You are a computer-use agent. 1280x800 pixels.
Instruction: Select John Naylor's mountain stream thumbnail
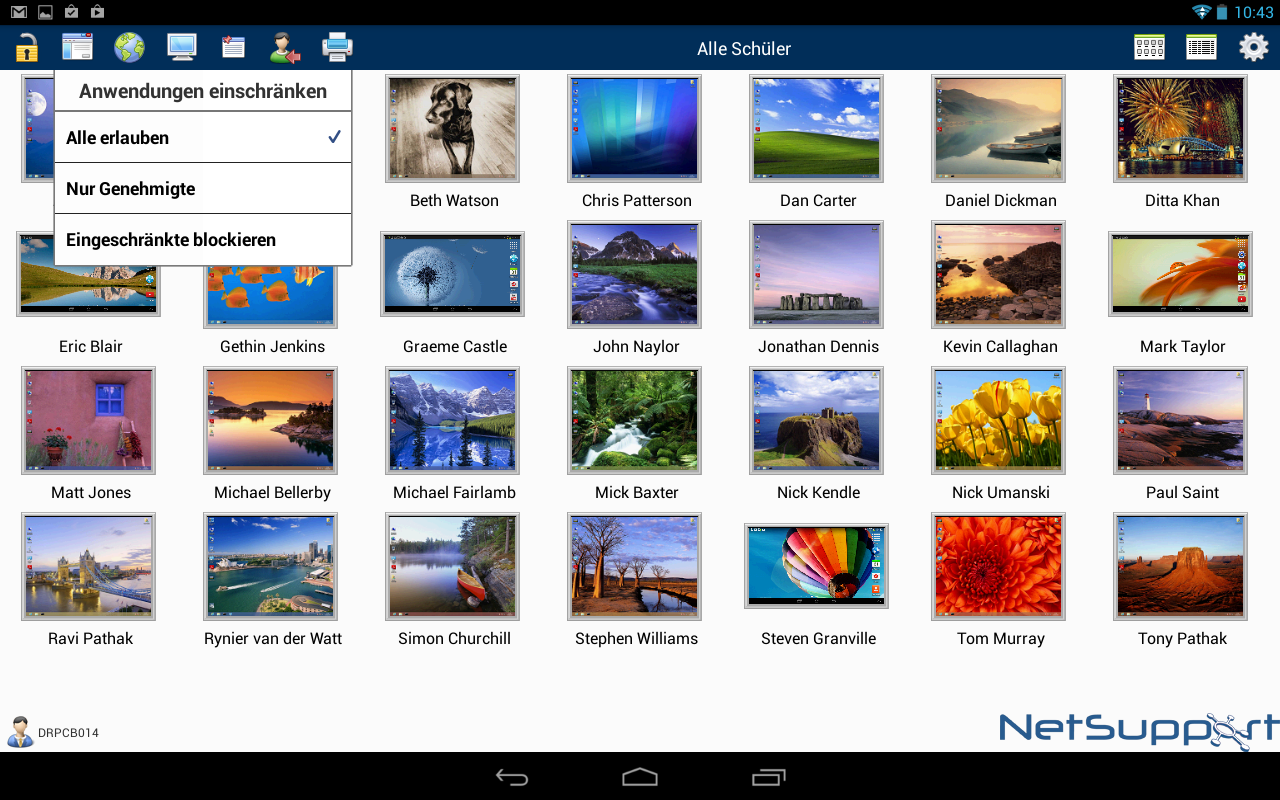(x=634, y=274)
